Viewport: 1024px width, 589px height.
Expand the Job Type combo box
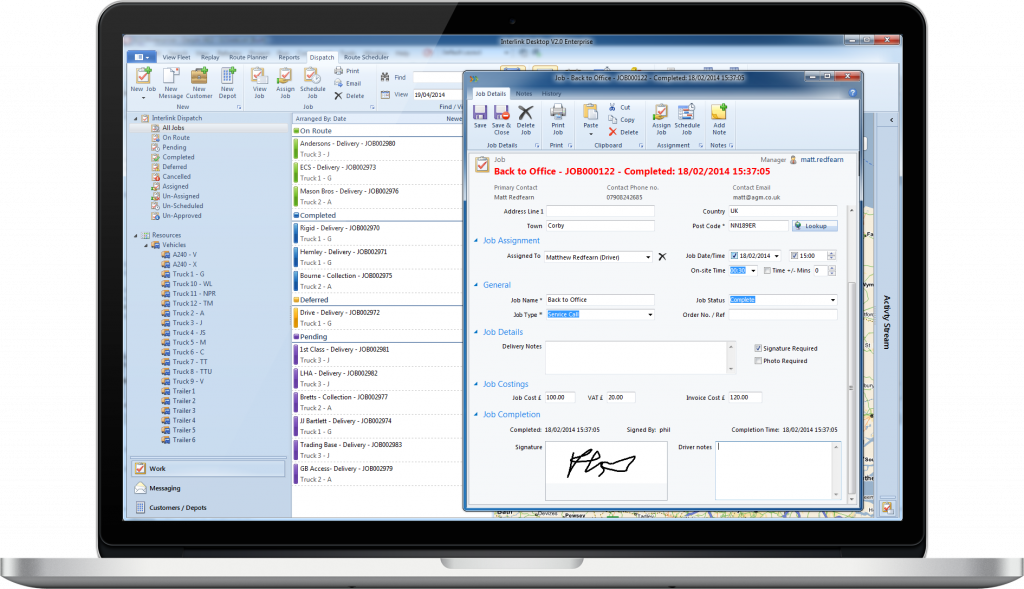(x=650, y=315)
